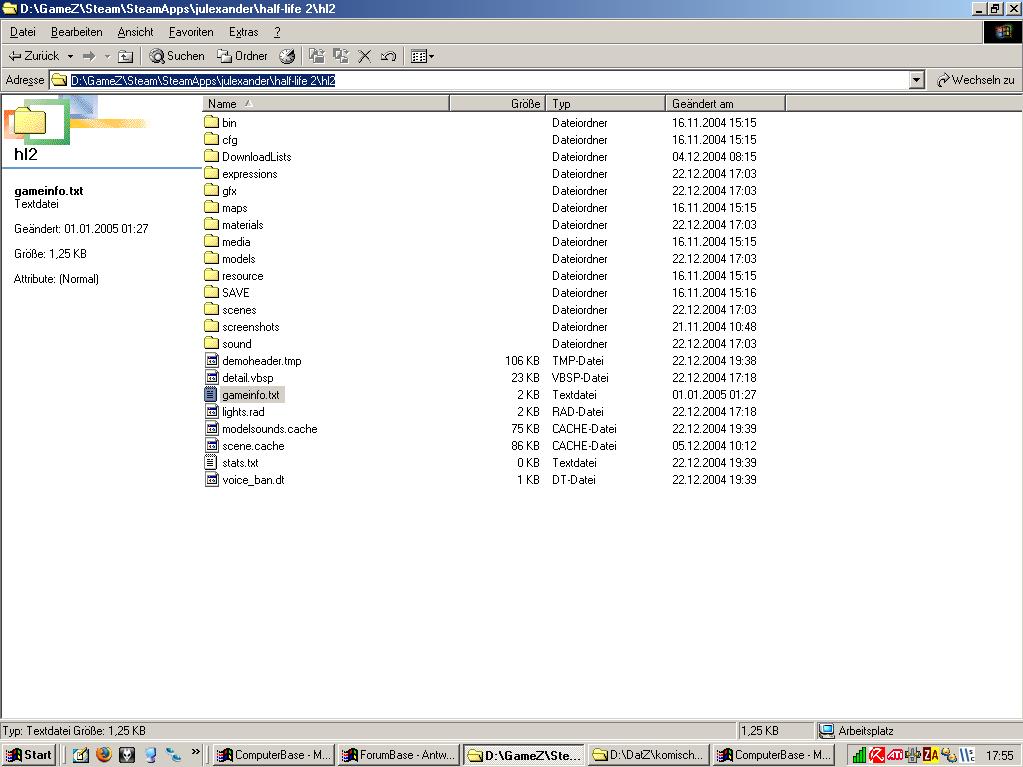The image size is (1023, 767).
Task: Click the forward arrow toolbar icon
Action: 89,56
